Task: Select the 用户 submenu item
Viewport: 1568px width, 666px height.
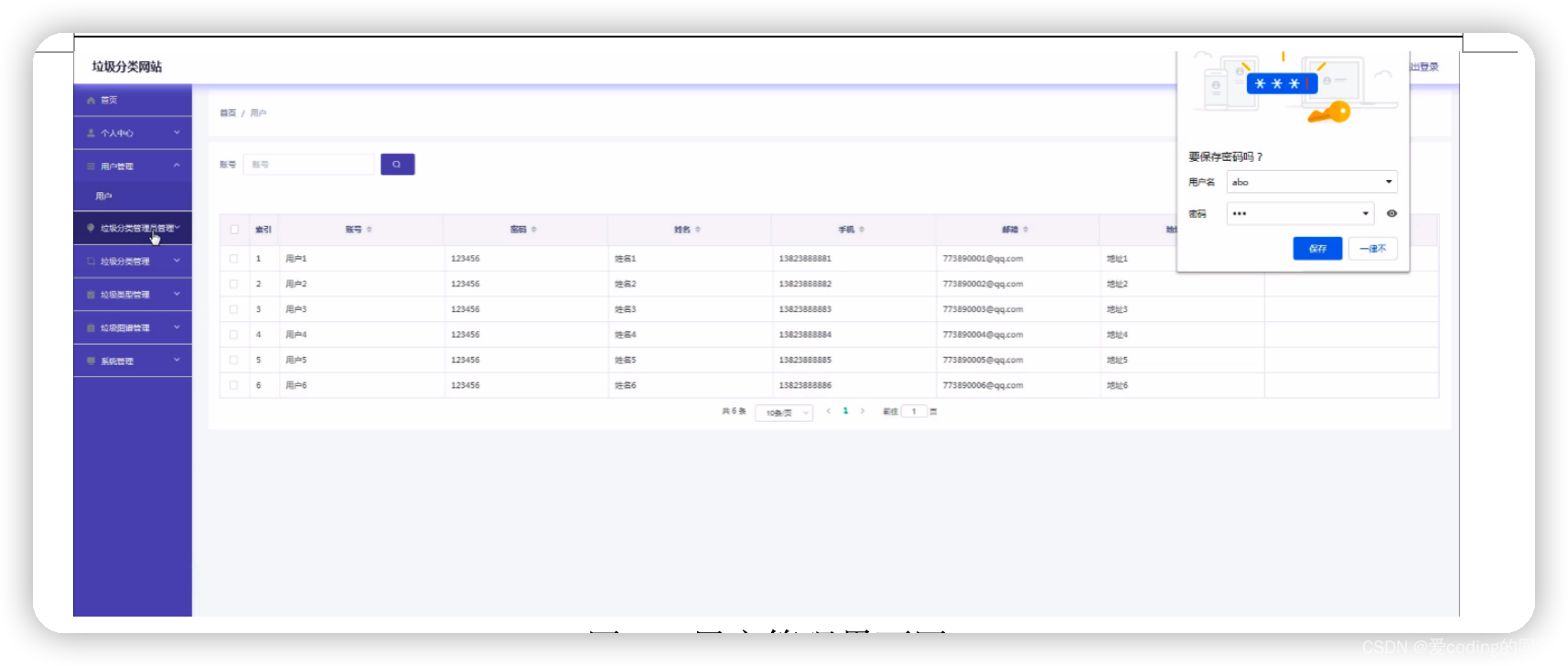Action: pos(133,196)
